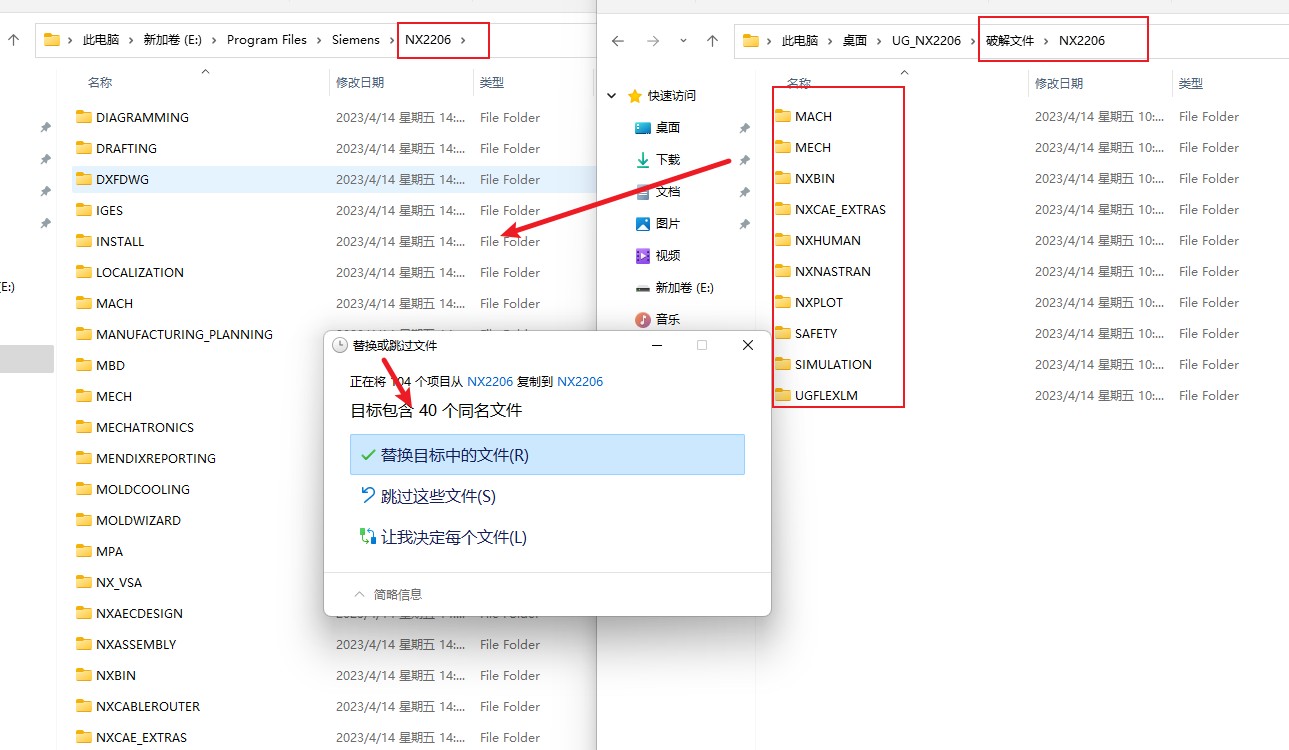
Task: Click the IGES folder icon
Action: pyautogui.click(x=84, y=210)
